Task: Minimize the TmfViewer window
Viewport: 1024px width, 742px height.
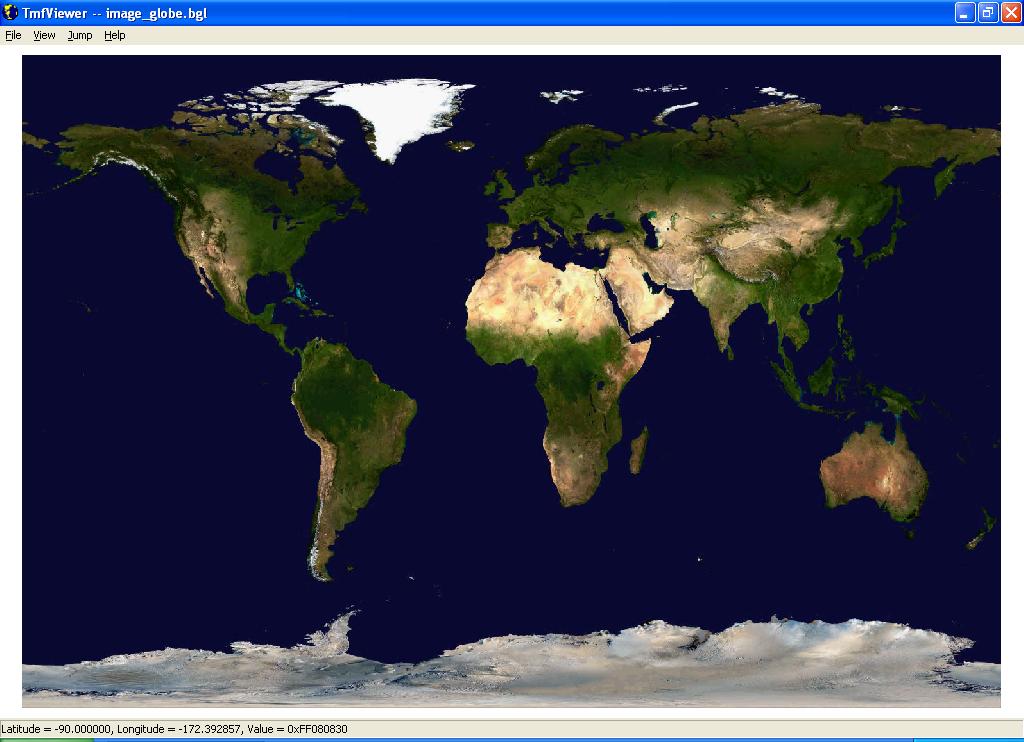Action: (x=964, y=13)
